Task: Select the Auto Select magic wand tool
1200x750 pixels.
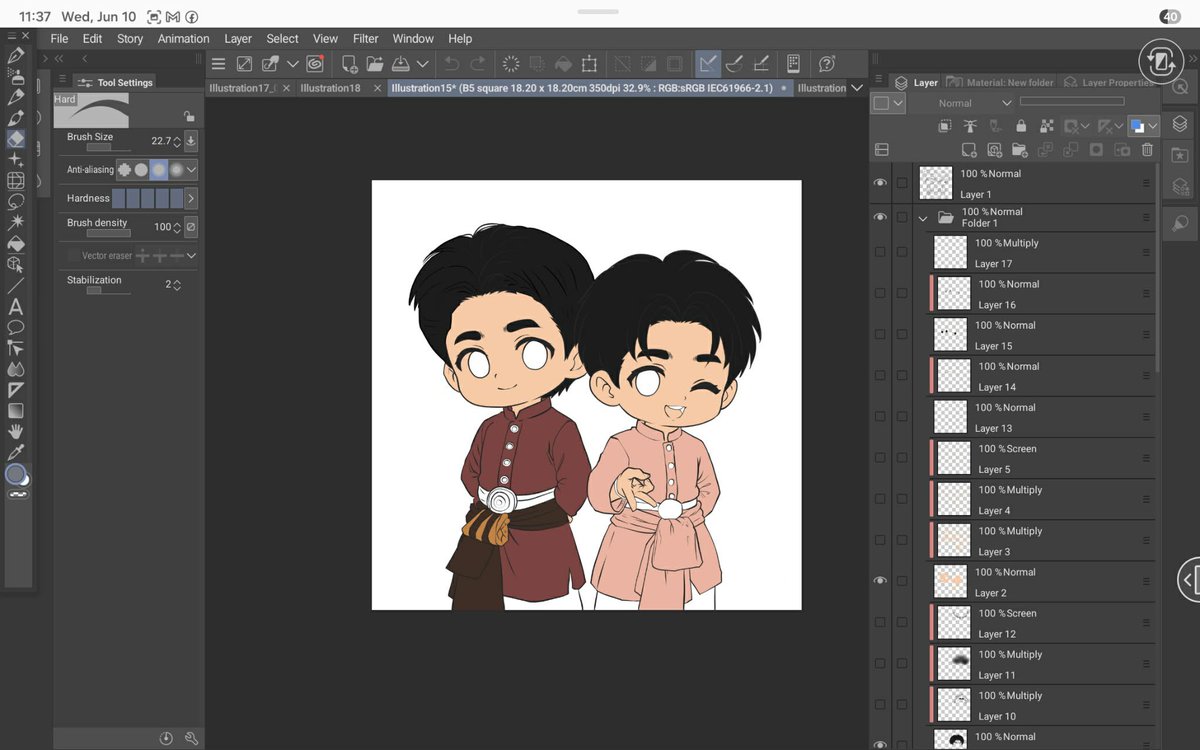Action: pos(15,222)
